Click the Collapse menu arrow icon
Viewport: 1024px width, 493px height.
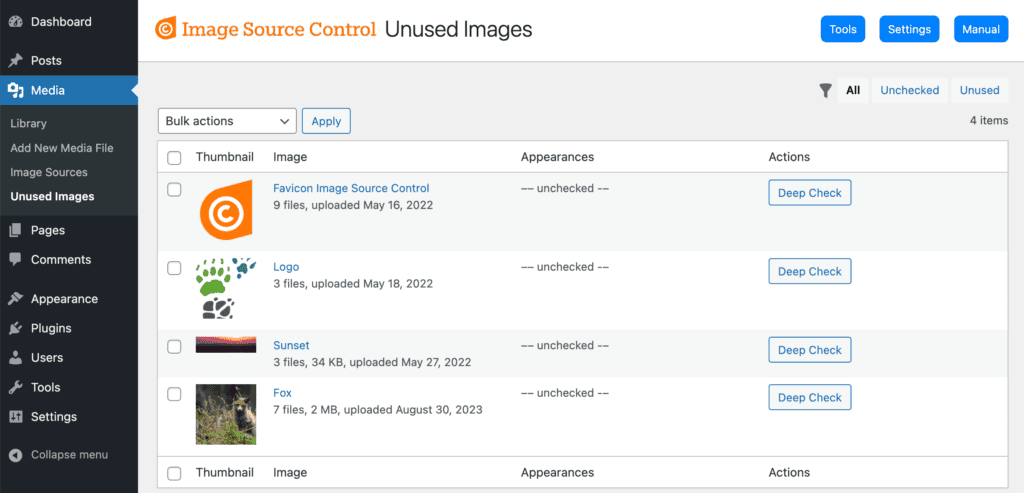pyautogui.click(x=17, y=455)
